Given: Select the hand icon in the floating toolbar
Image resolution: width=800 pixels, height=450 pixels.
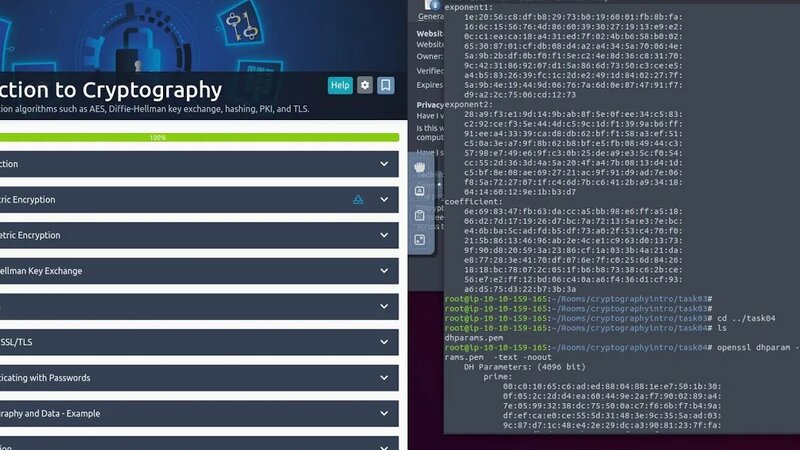Looking at the screenshot, I should [419, 167].
